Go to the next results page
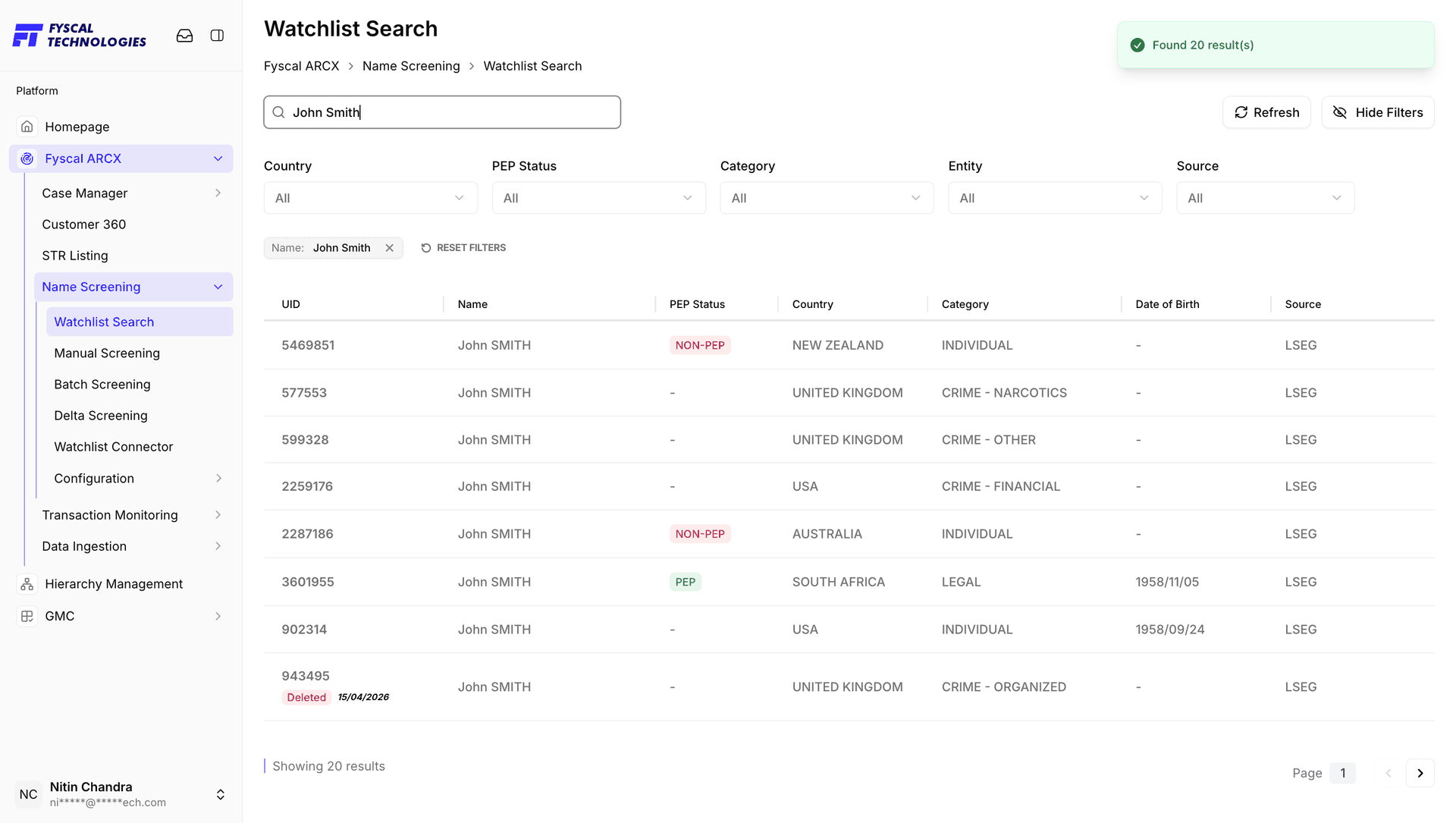The image size is (1456, 823). (1420, 773)
